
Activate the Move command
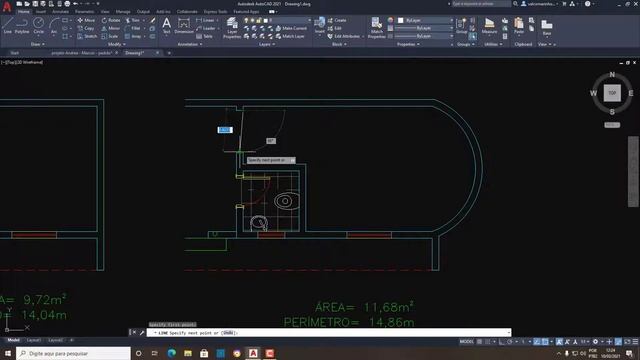pos(86,20)
